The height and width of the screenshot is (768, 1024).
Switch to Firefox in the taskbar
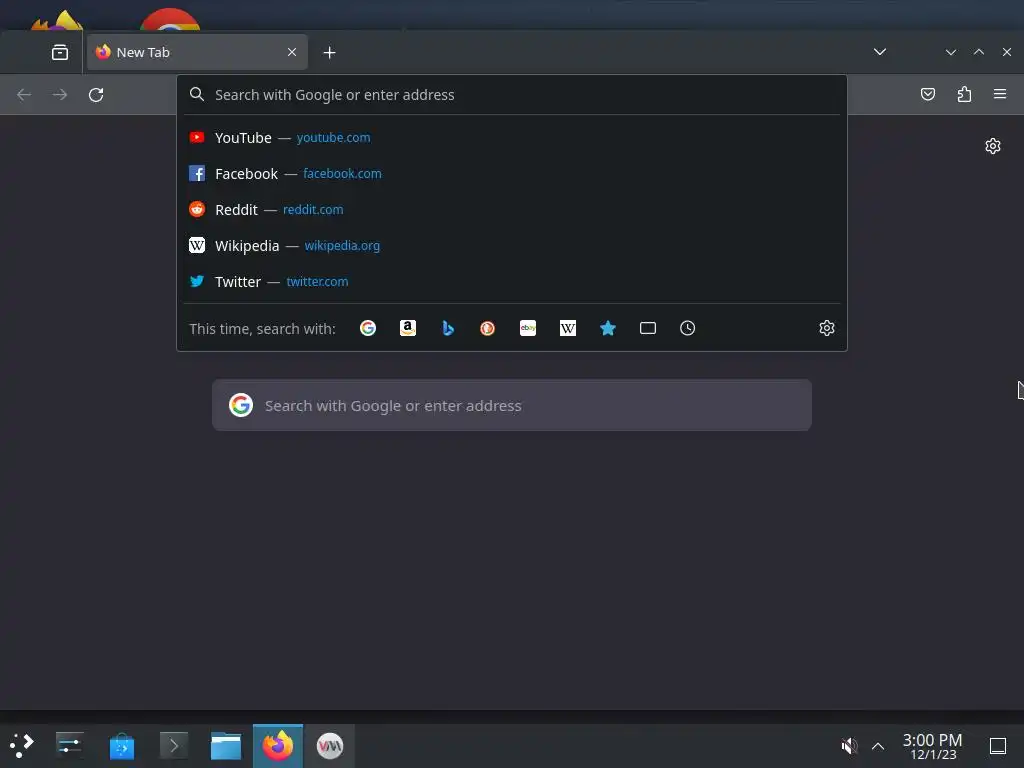click(278, 745)
